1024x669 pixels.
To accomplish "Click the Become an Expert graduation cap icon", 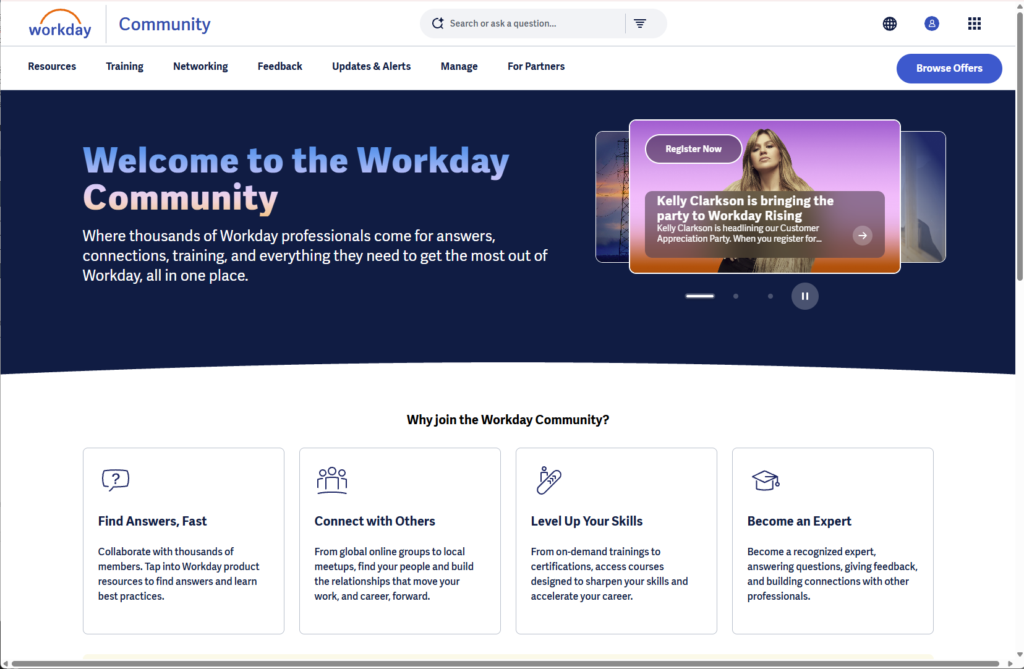I will pos(765,480).
